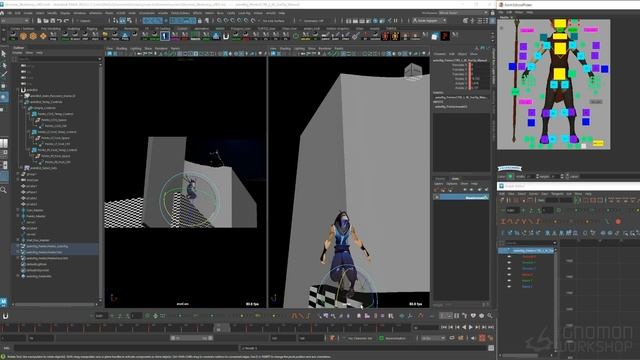
Task: Go to start of playback range
Action: (x=444, y=327)
